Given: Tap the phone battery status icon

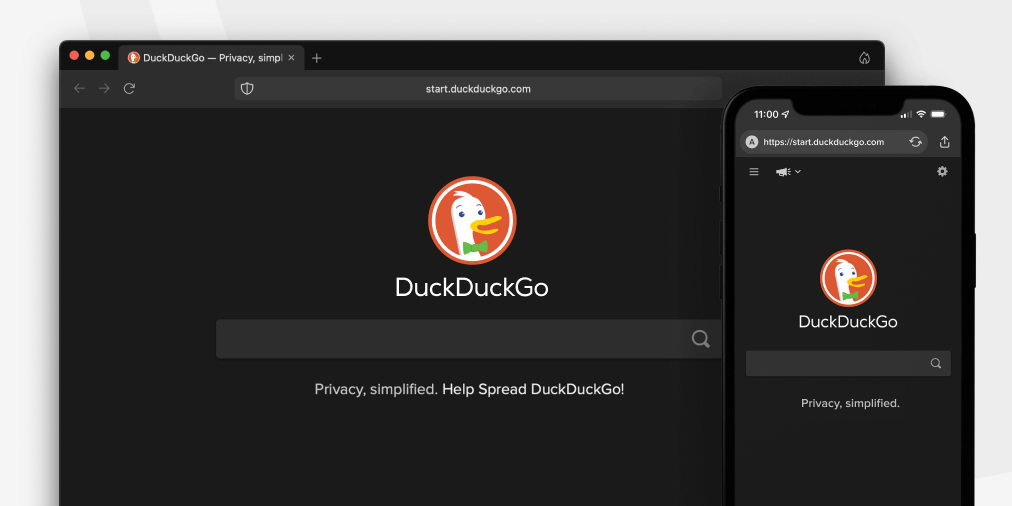Looking at the screenshot, I should coord(938,114).
